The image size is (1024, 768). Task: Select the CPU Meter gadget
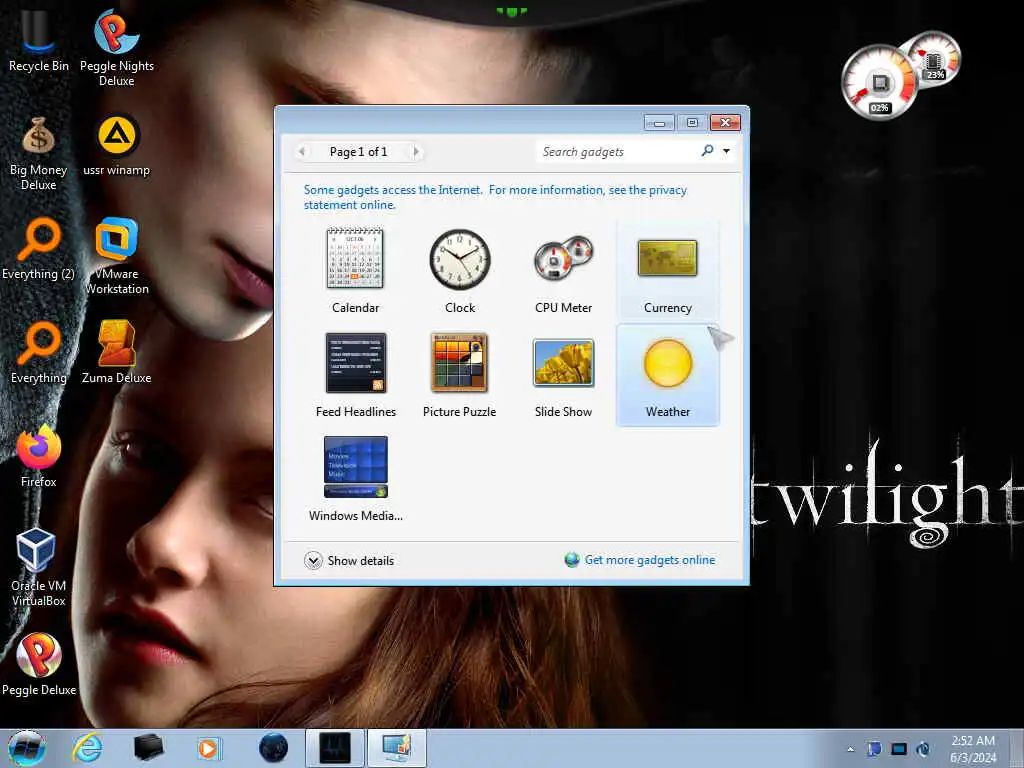point(564,270)
